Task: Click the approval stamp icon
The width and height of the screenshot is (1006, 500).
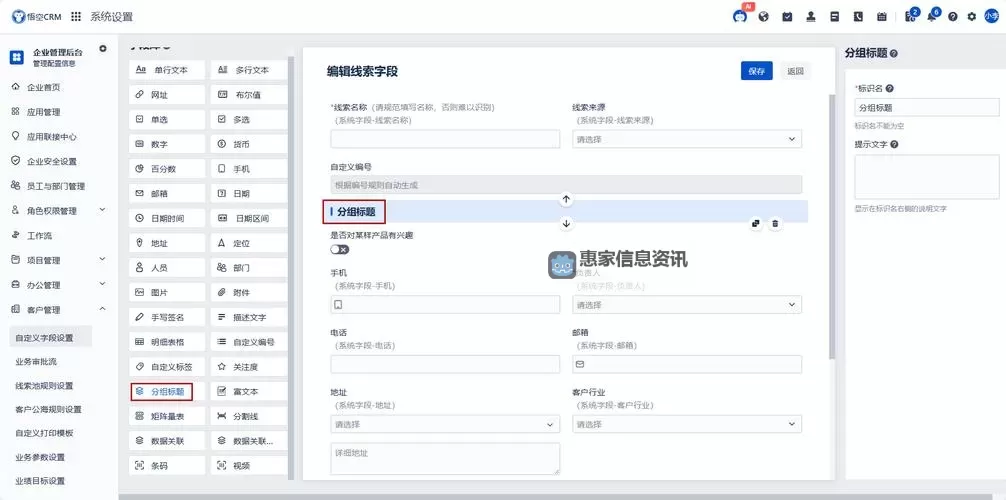Action: [811, 17]
